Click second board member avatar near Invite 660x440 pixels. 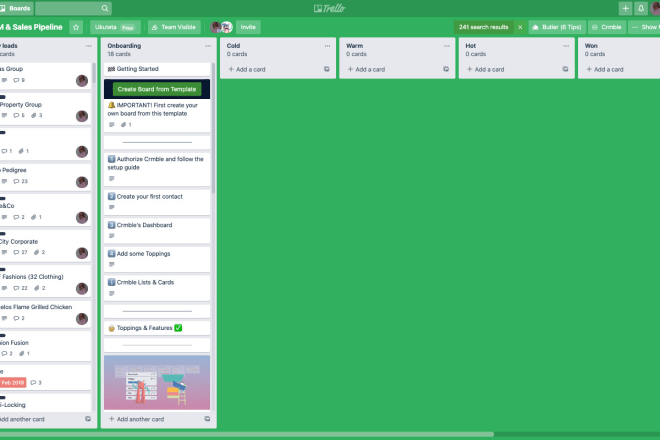(227, 27)
